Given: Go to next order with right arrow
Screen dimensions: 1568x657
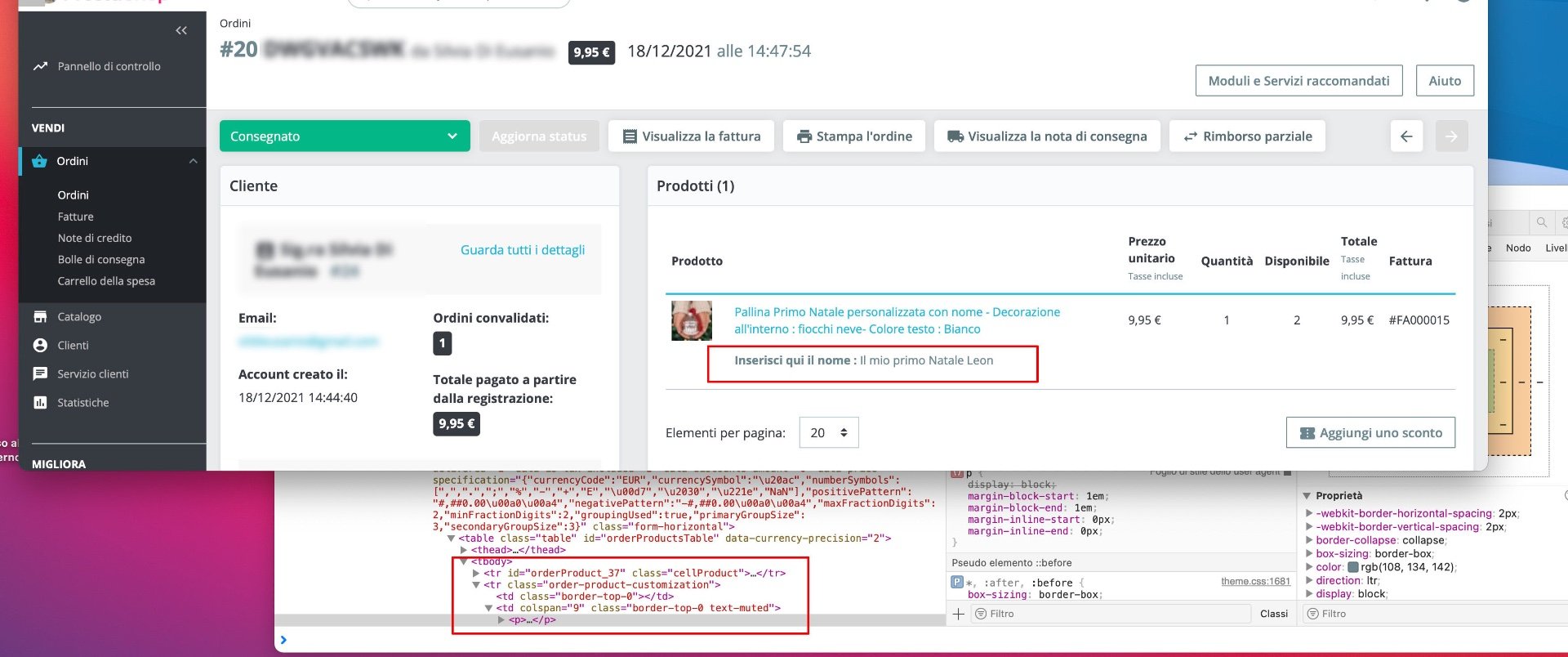Looking at the screenshot, I should point(1451,136).
